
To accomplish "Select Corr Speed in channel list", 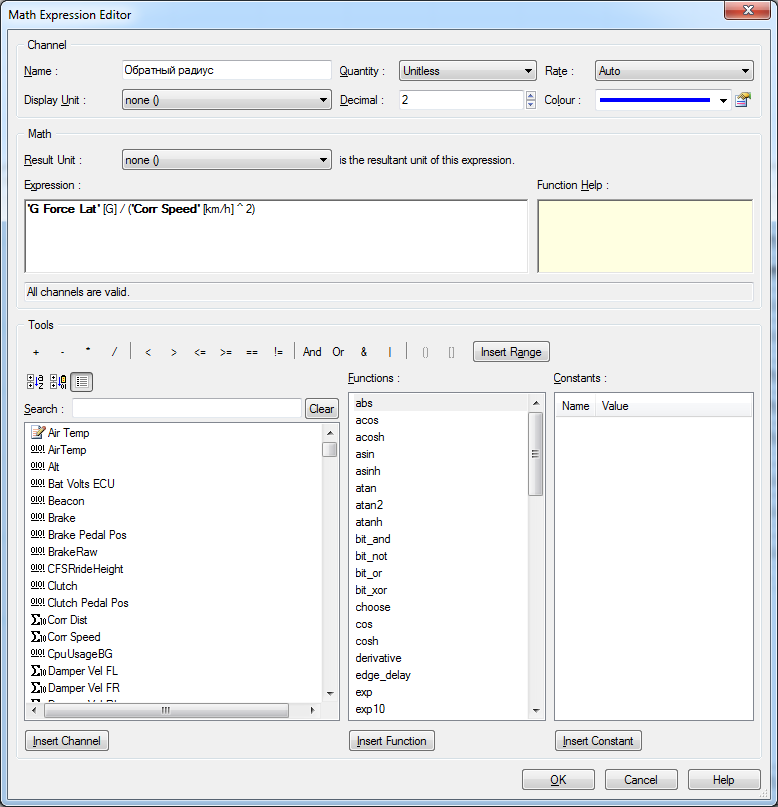I will pyautogui.click(x=74, y=637).
